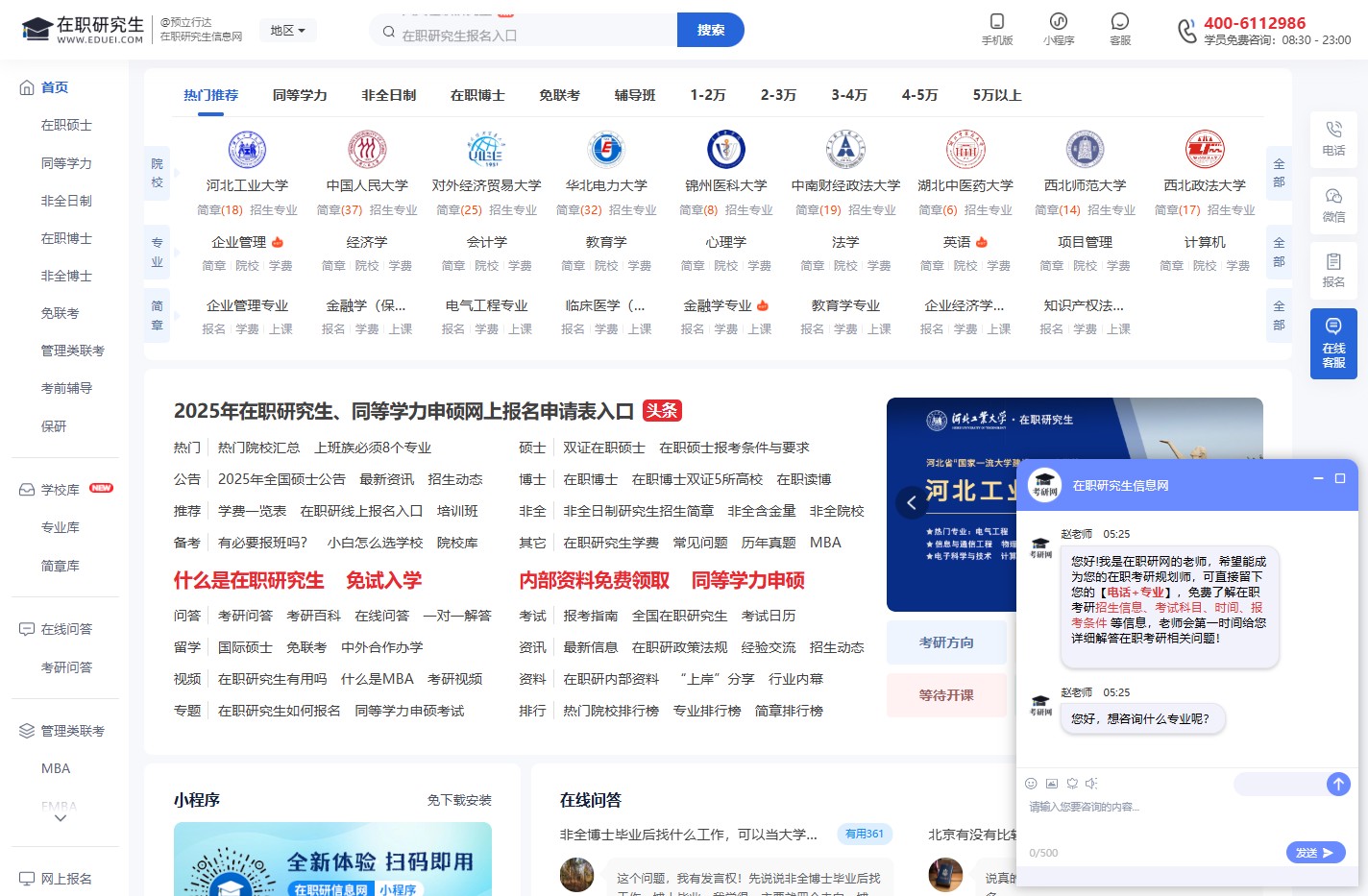Image resolution: width=1368 pixels, height=896 pixels.
Task: Click 西北师范大学 school logo
Action: (1086, 149)
